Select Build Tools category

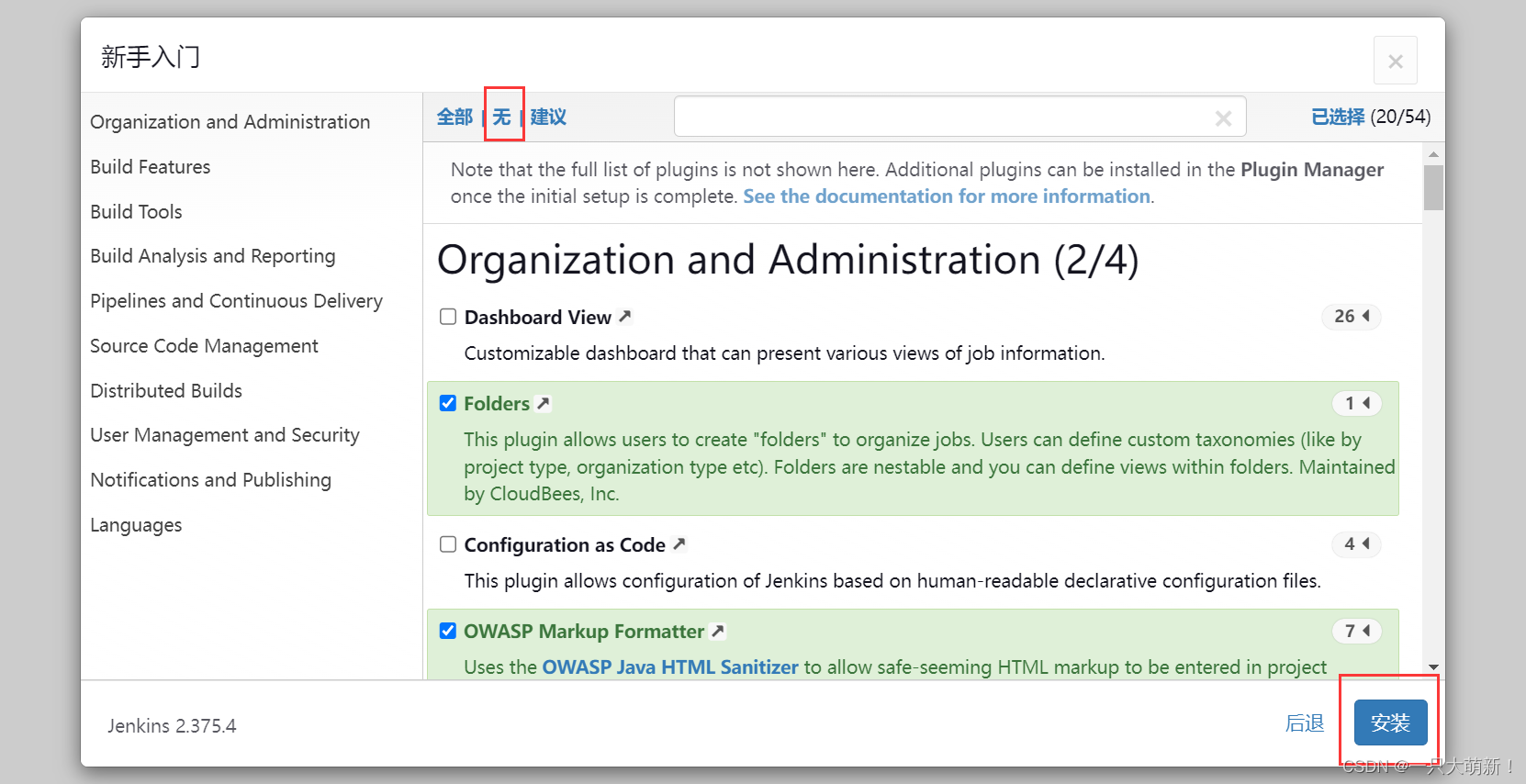pos(136,212)
